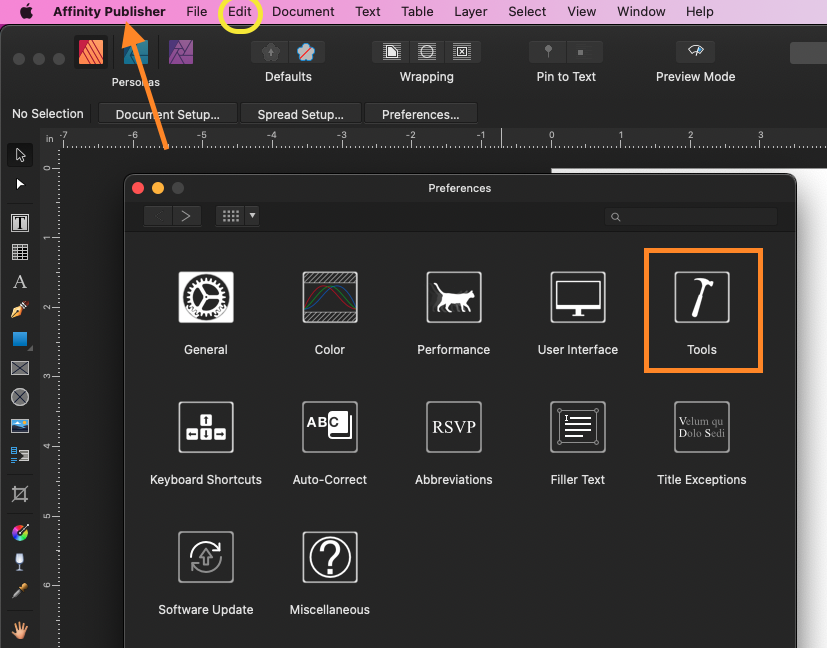
Task: Toggle Preview Mode
Action: tap(696, 52)
